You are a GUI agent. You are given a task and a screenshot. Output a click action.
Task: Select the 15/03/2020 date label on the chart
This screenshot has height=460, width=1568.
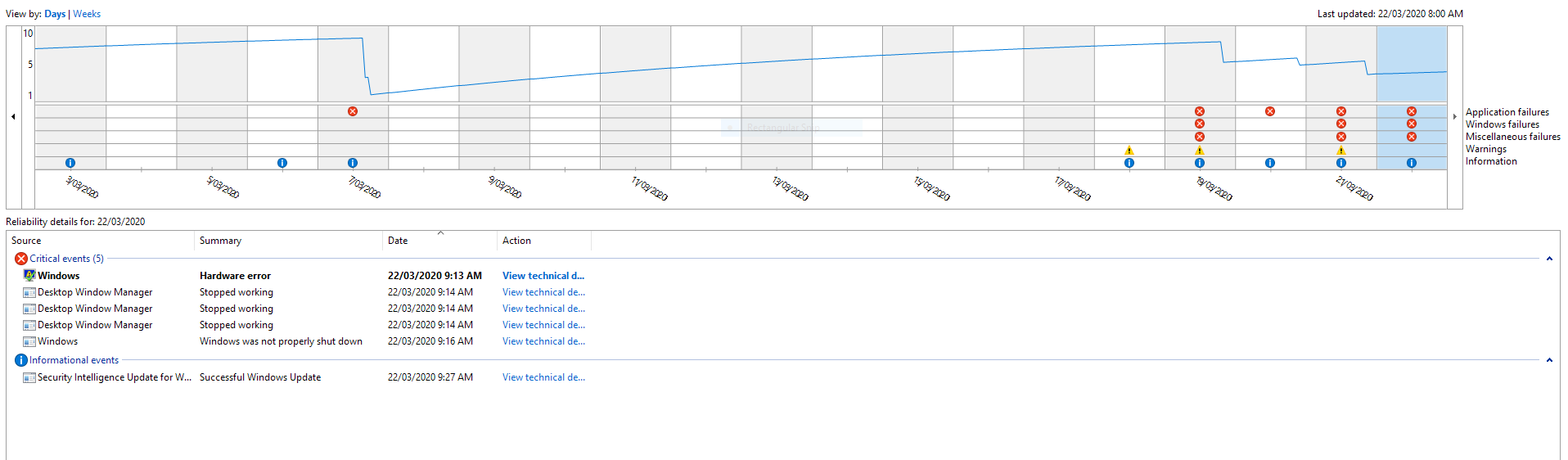(x=931, y=188)
